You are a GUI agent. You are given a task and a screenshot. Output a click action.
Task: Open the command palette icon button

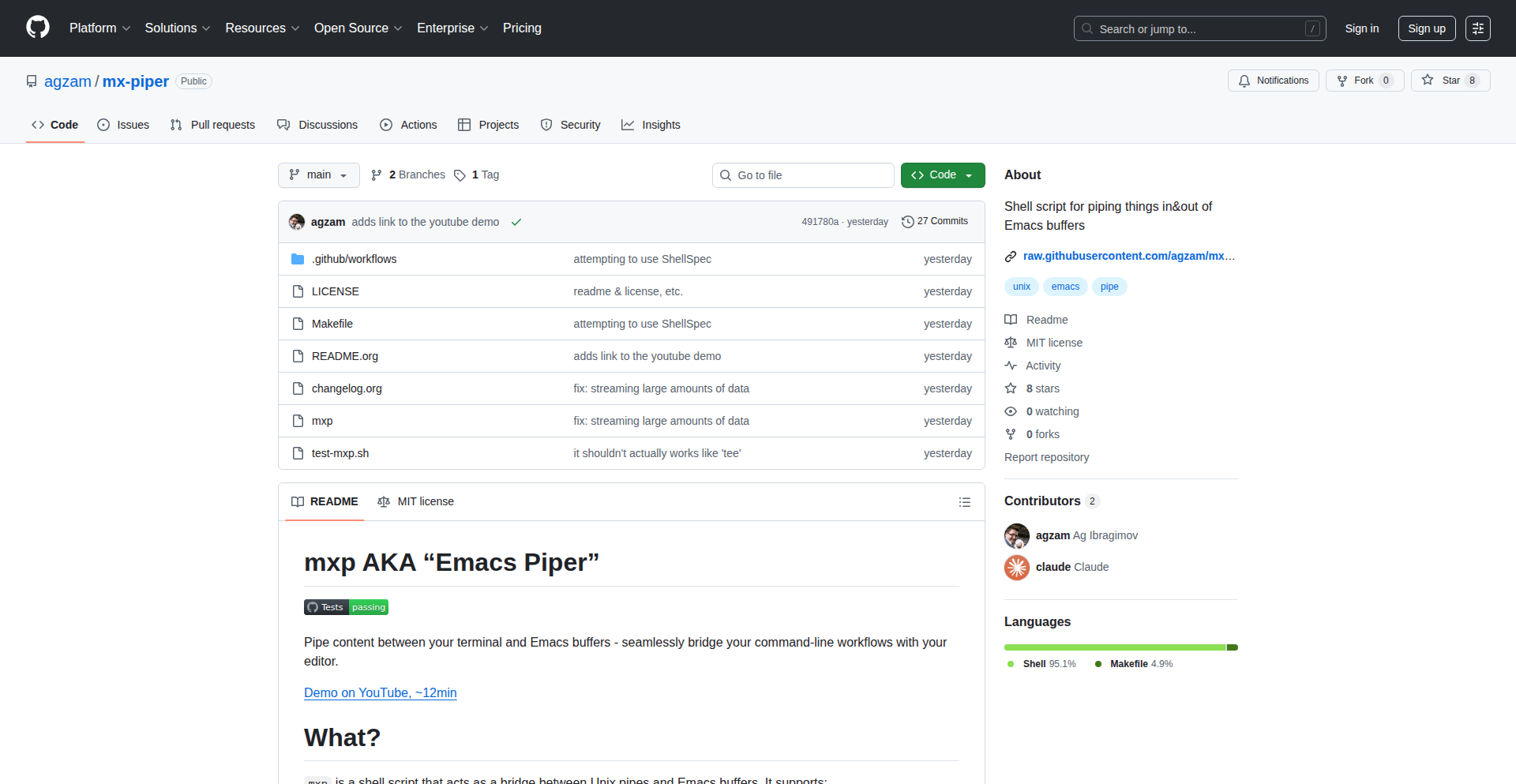pyautogui.click(x=1477, y=28)
